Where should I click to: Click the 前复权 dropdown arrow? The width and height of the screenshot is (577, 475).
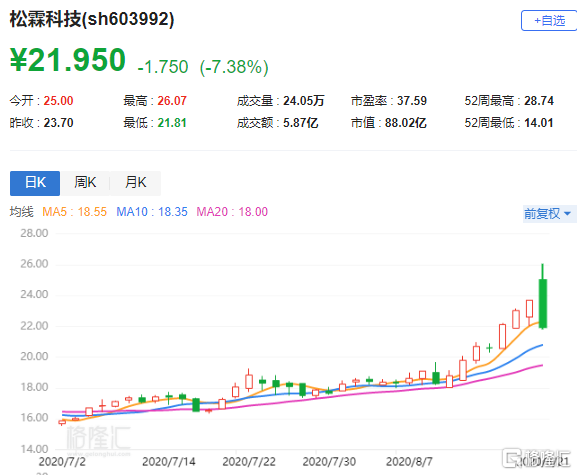[x=567, y=213]
